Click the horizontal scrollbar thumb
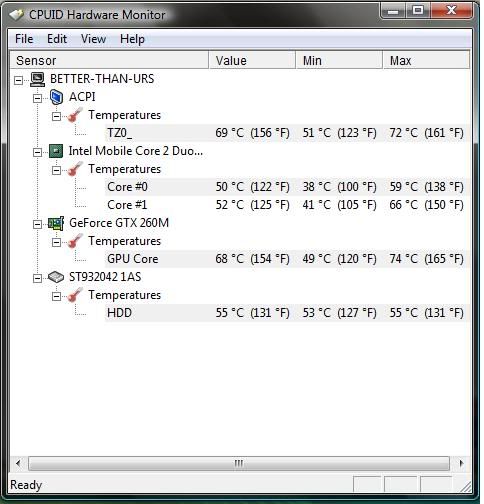Viewport: 484px width, 504px height. (x=239, y=463)
